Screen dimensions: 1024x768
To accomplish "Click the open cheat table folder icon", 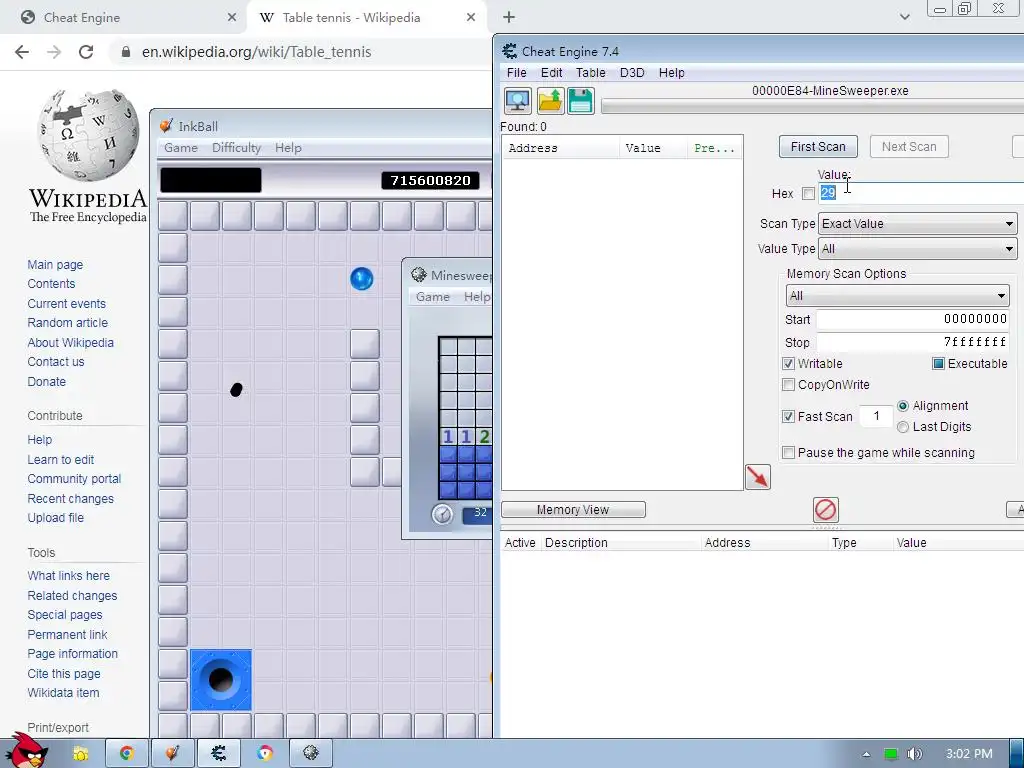I will (550, 101).
